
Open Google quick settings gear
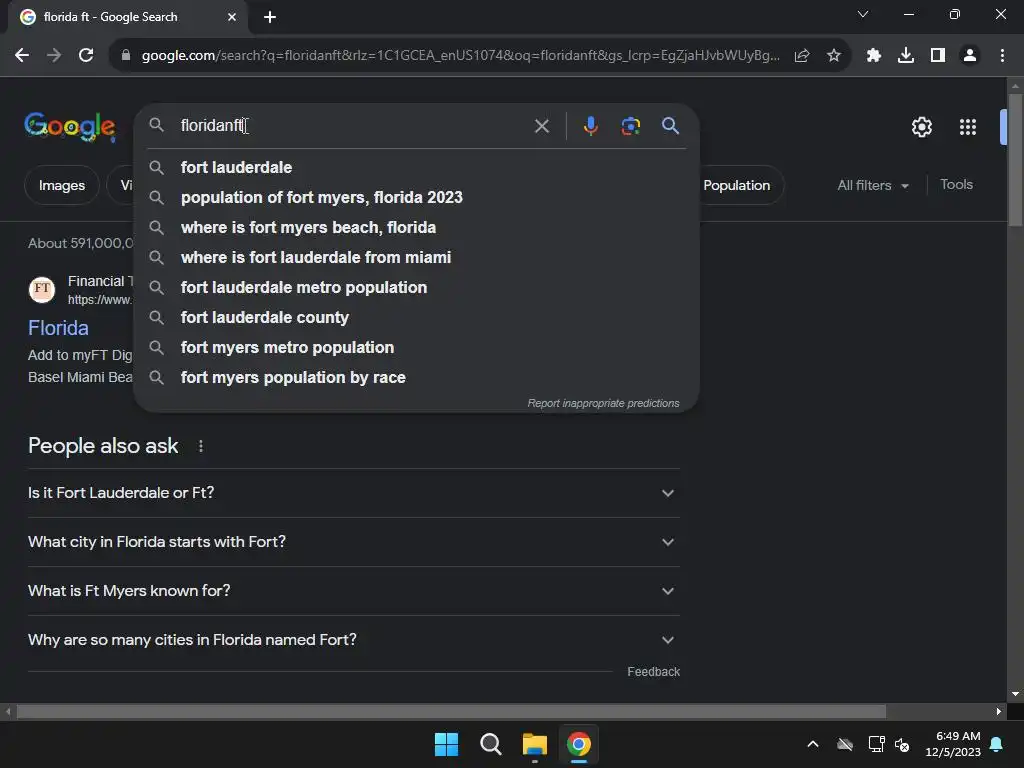click(x=921, y=127)
